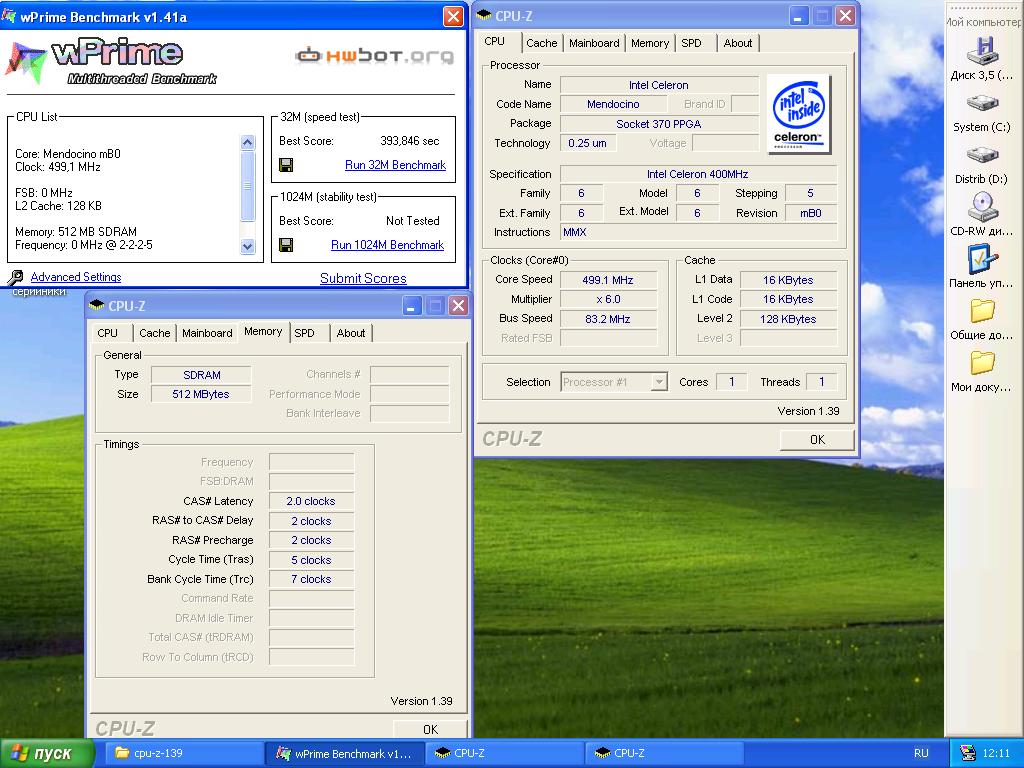This screenshot has height=768, width=1024.
Task: Click the save icon beside Run 1024M Benchmark
Action: pos(285,245)
